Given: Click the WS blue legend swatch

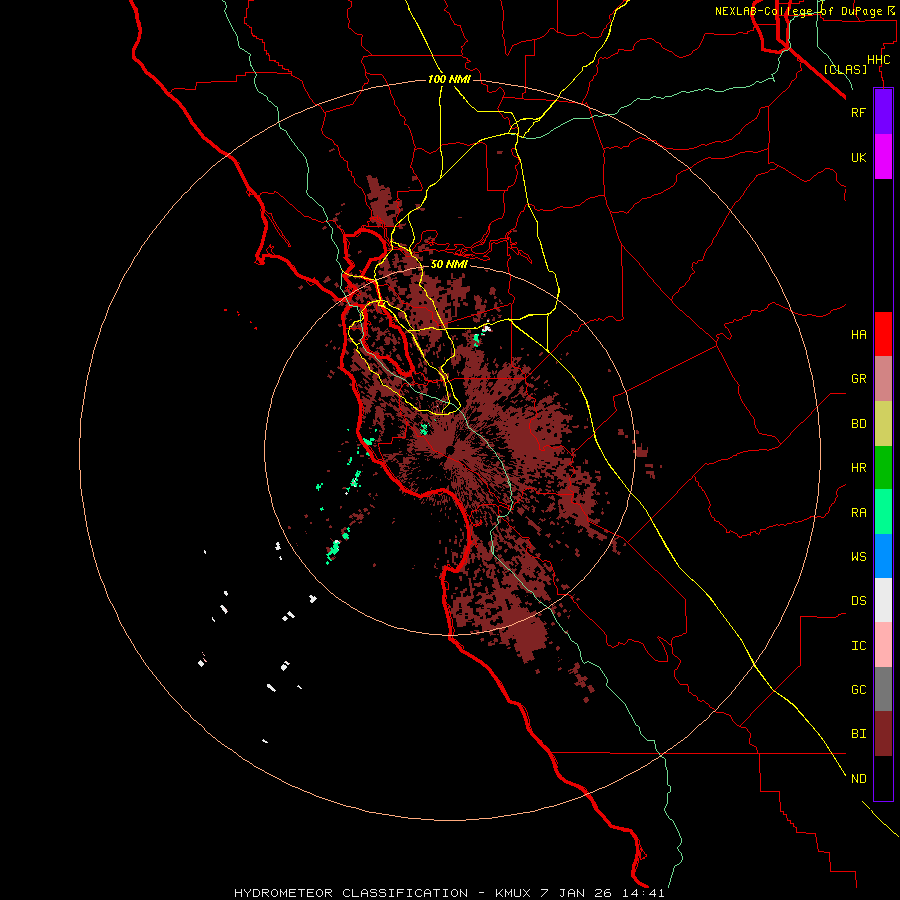Looking at the screenshot, I should tap(883, 556).
